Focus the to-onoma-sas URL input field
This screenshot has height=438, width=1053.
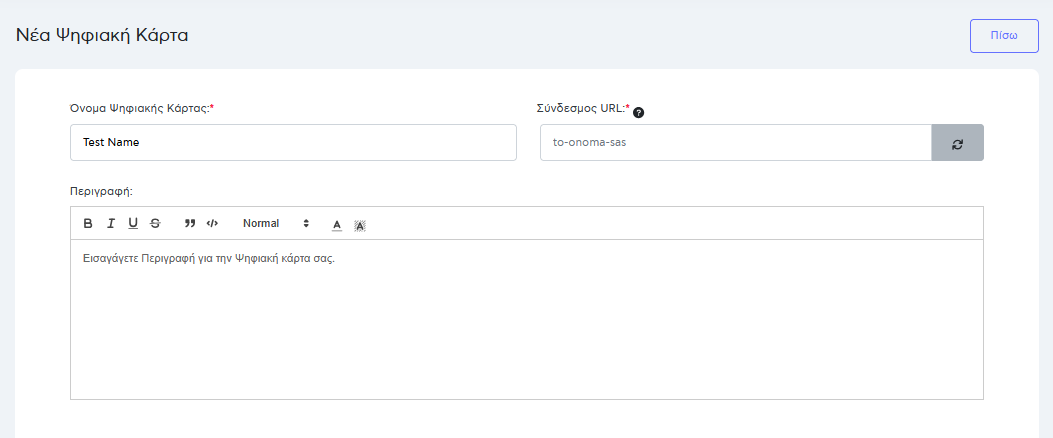(735, 143)
